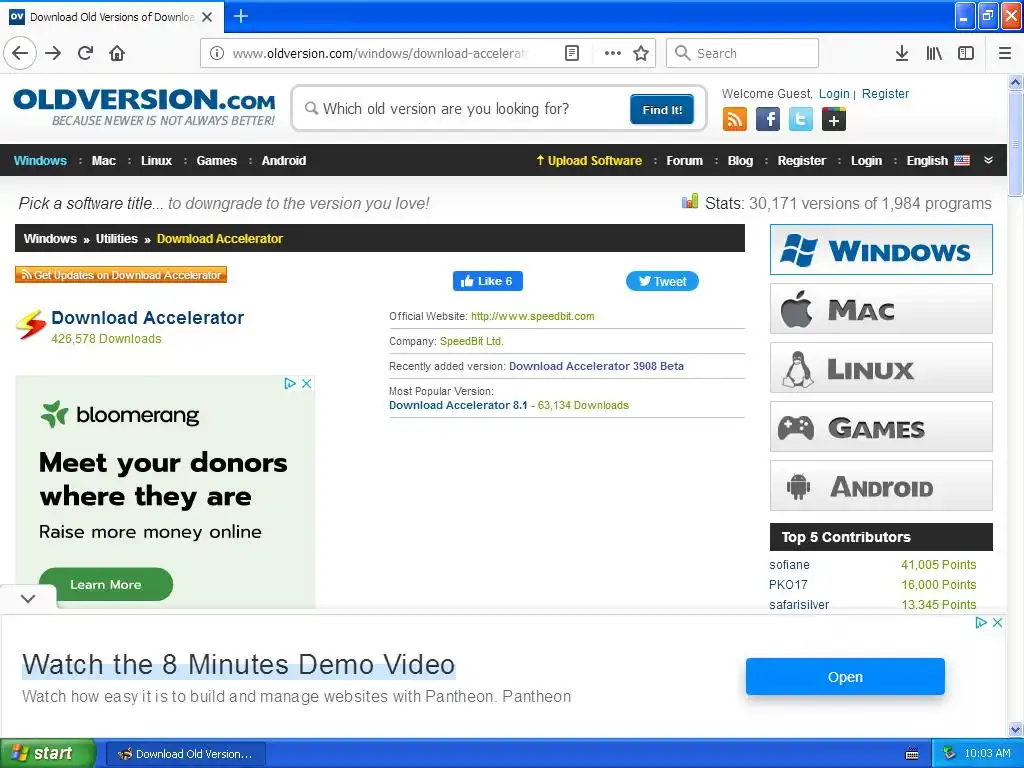Open Download Accelerator 8.1 link

click(x=458, y=405)
